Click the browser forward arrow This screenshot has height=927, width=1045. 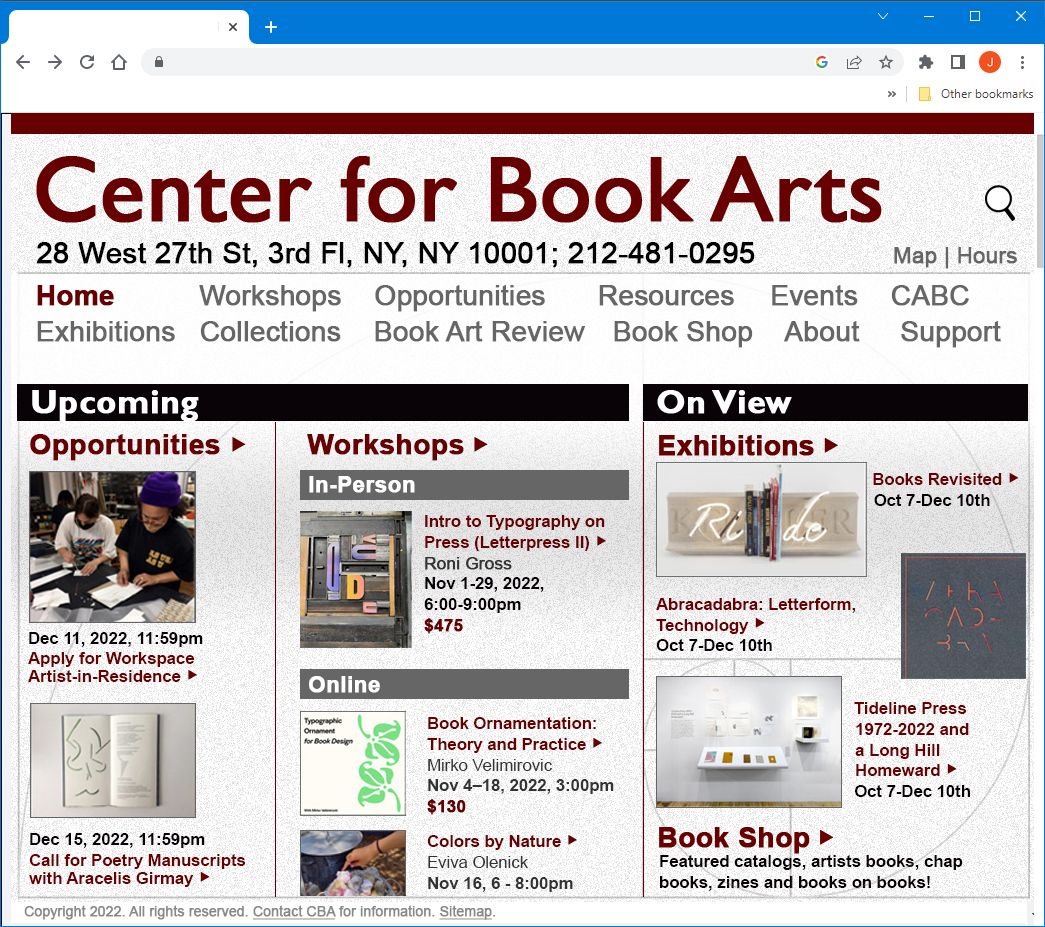[55, 62]
